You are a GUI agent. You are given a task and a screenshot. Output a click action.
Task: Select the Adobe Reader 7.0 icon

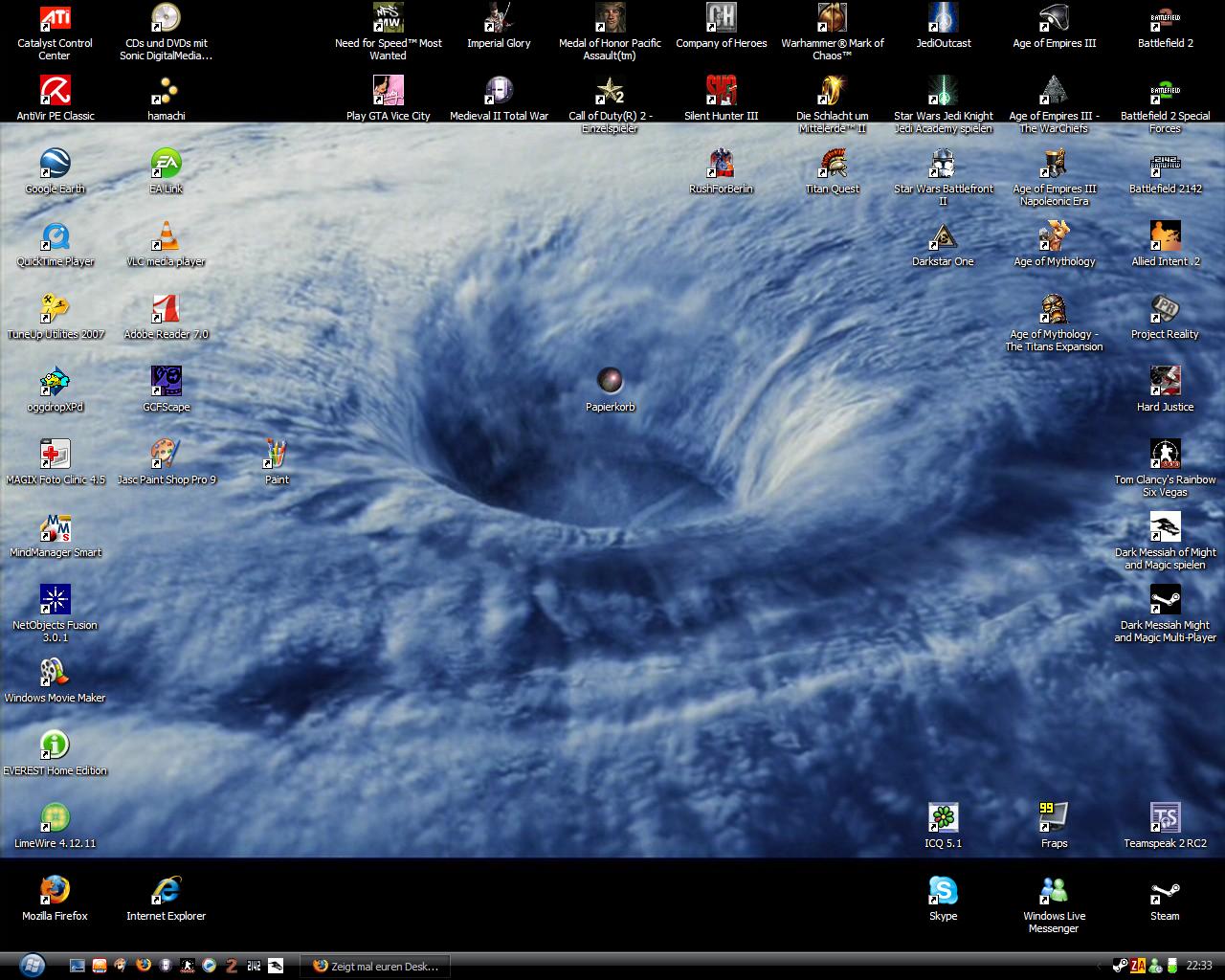coord(166,309)
